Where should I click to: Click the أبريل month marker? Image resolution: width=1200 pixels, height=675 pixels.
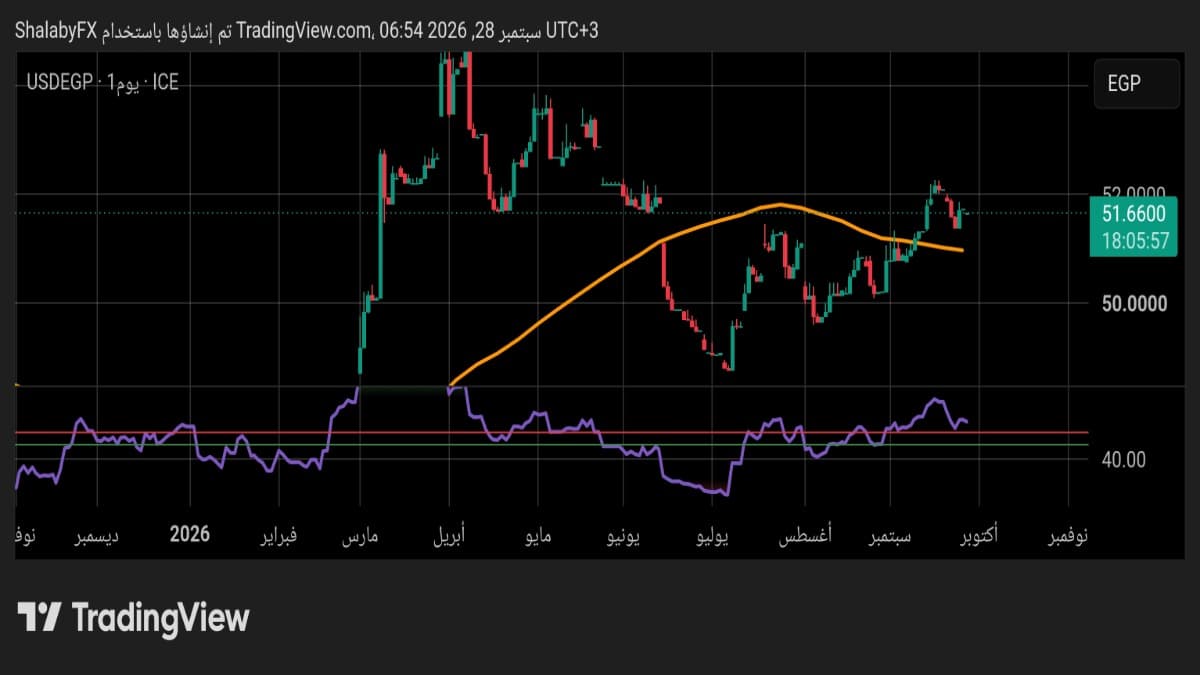454,536
